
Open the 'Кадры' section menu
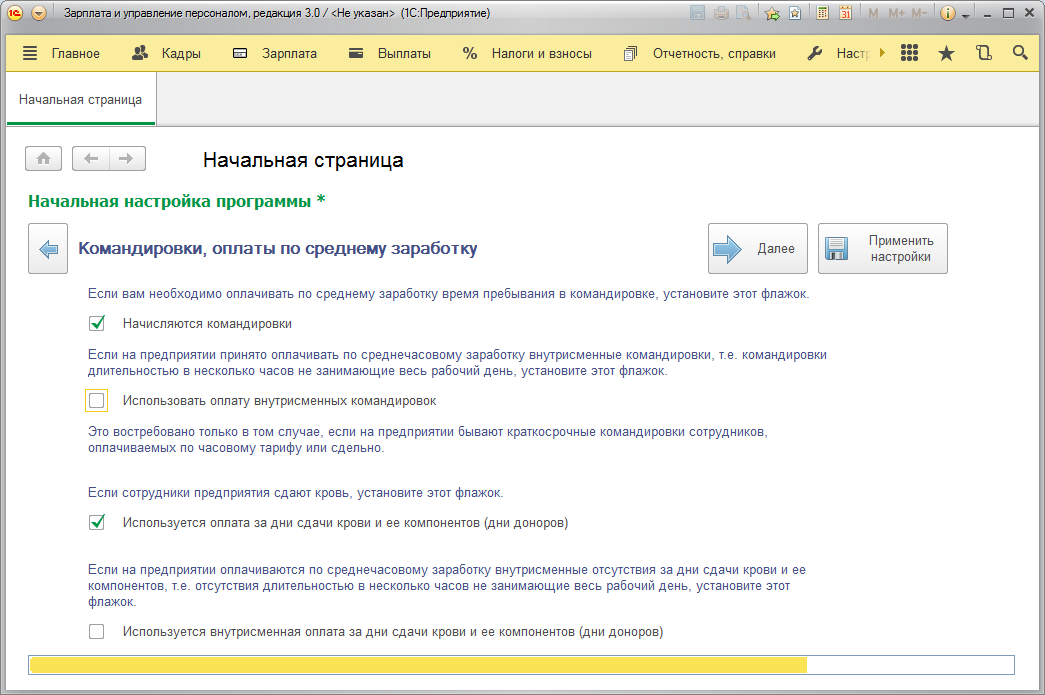point(167,53)
